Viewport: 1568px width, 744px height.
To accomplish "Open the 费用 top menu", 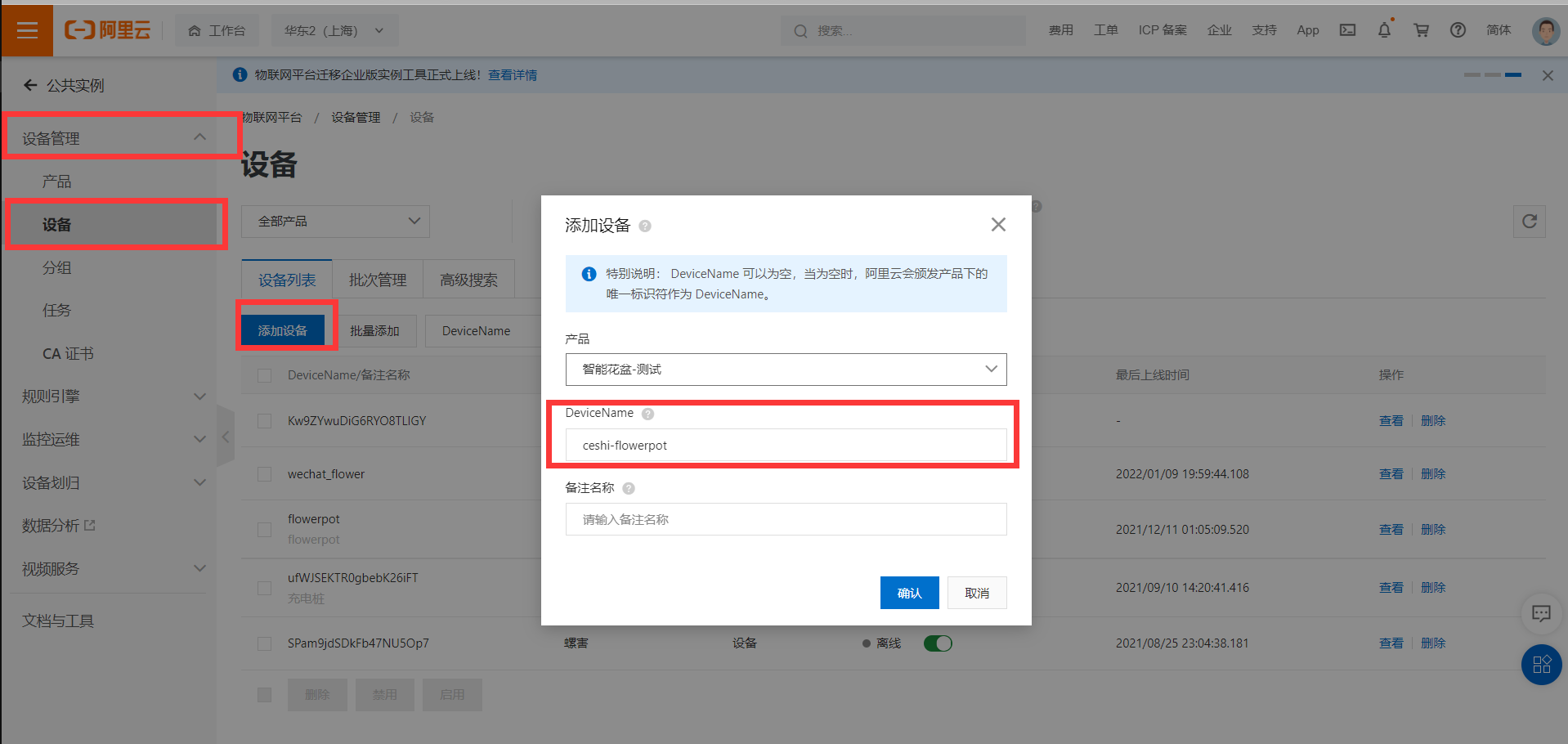I will tap(1061, 30).
